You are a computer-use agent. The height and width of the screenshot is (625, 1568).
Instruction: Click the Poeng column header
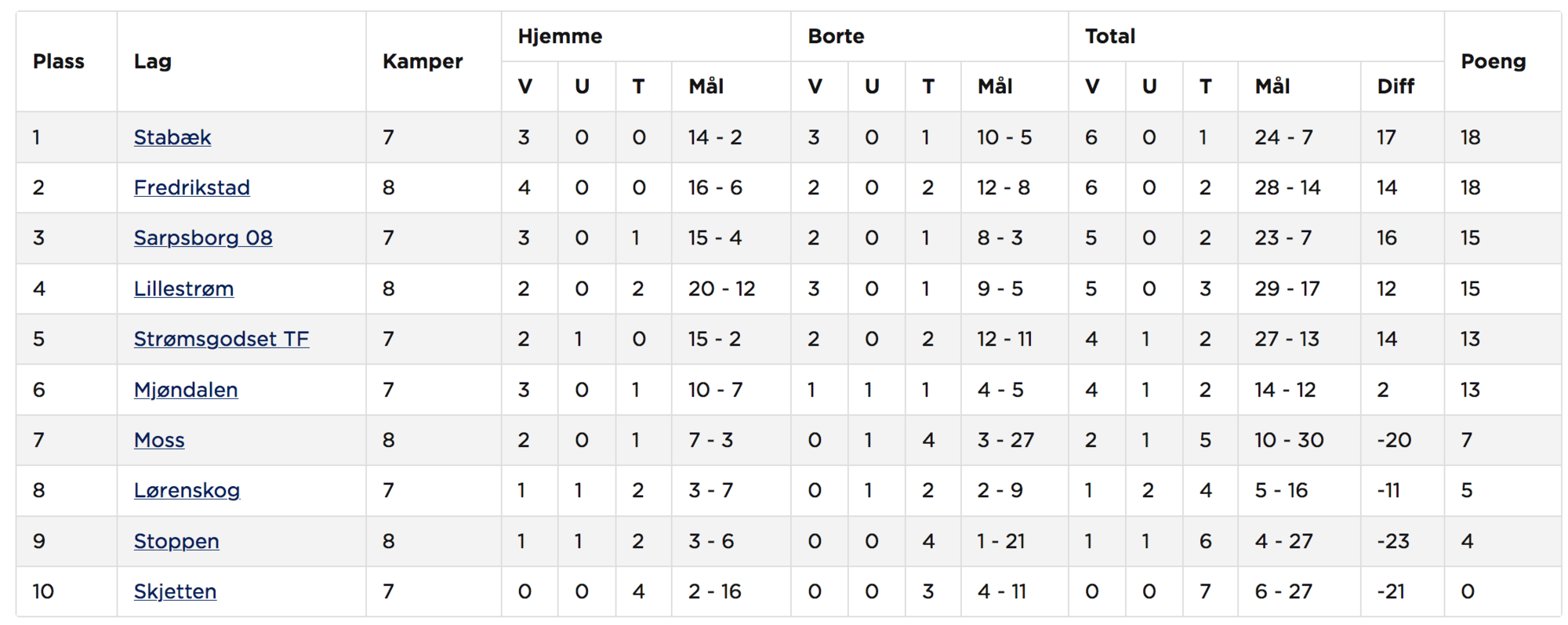1494,61
